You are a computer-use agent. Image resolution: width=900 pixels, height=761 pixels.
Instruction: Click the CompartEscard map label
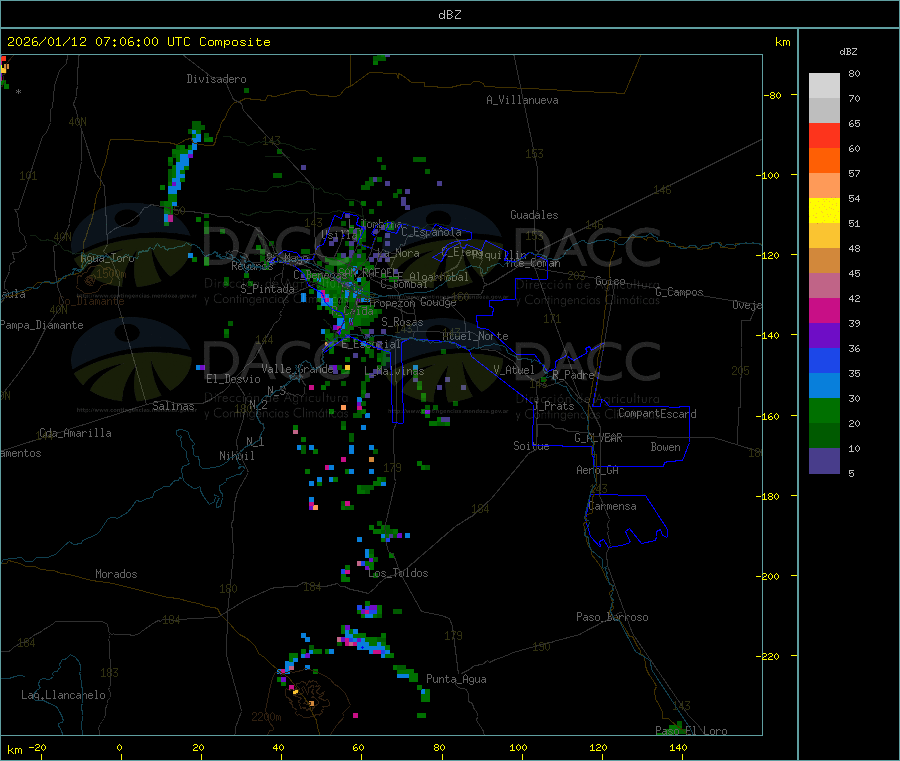(x=657, y=414)
